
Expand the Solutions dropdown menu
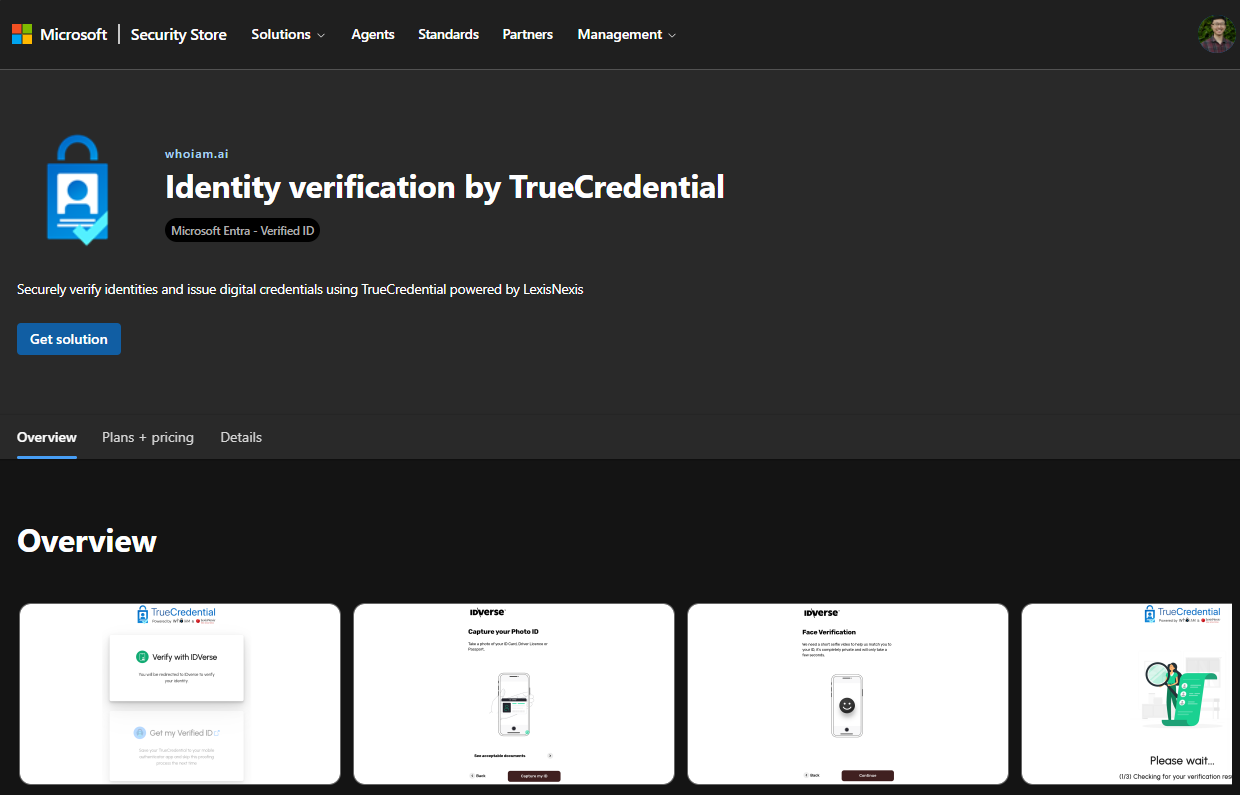coord(288,34)
